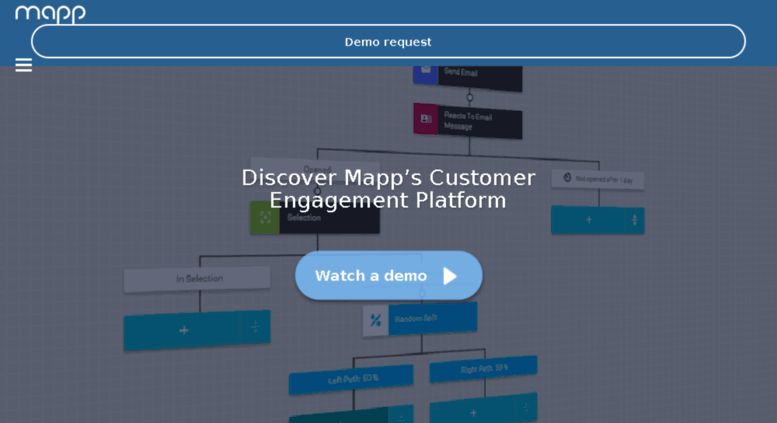Start the Watch a demo video
Screen dimensions: 777x423
click(388, 275)
